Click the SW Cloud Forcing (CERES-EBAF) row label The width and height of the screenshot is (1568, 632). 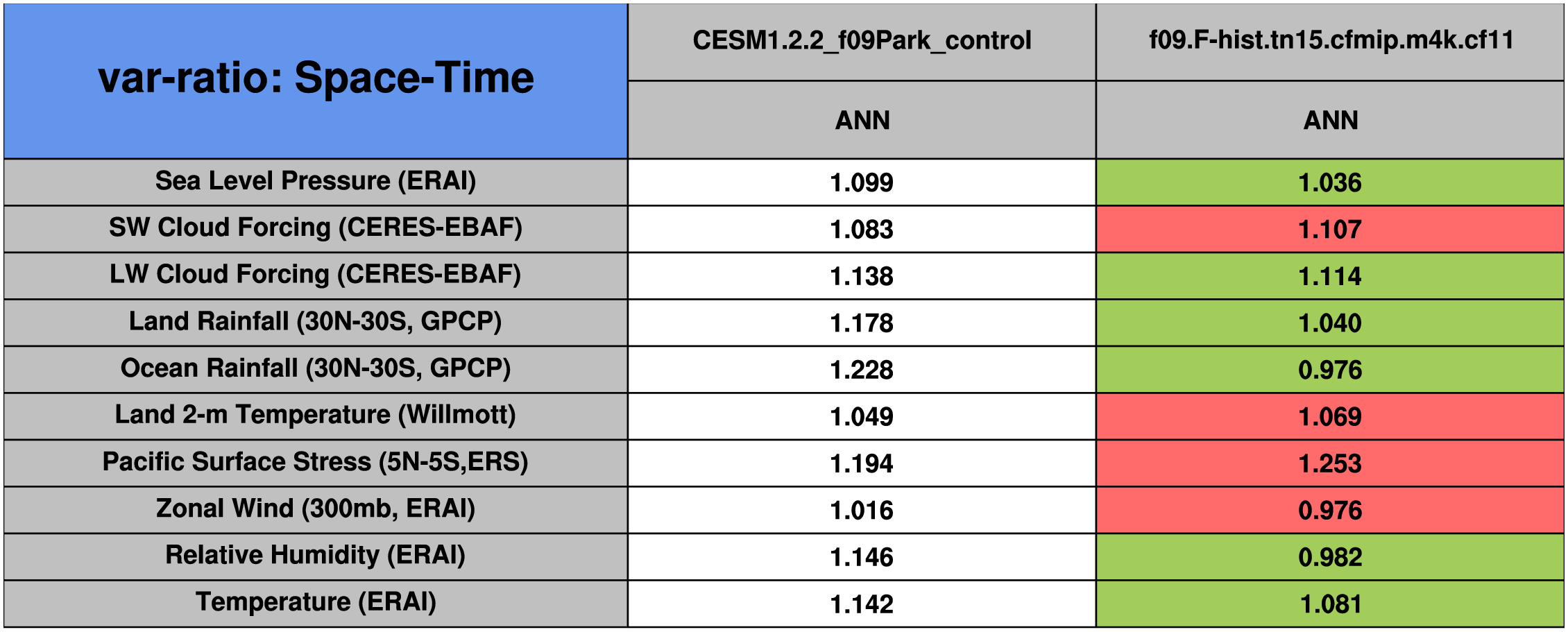(316, 228)
